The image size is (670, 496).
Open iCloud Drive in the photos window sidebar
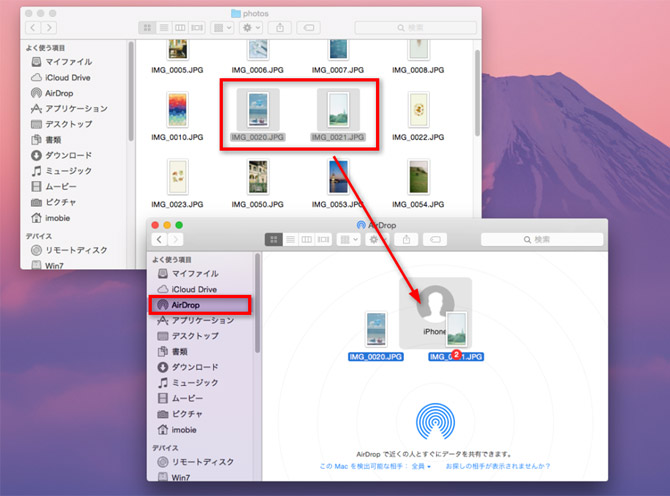point(67,77)
